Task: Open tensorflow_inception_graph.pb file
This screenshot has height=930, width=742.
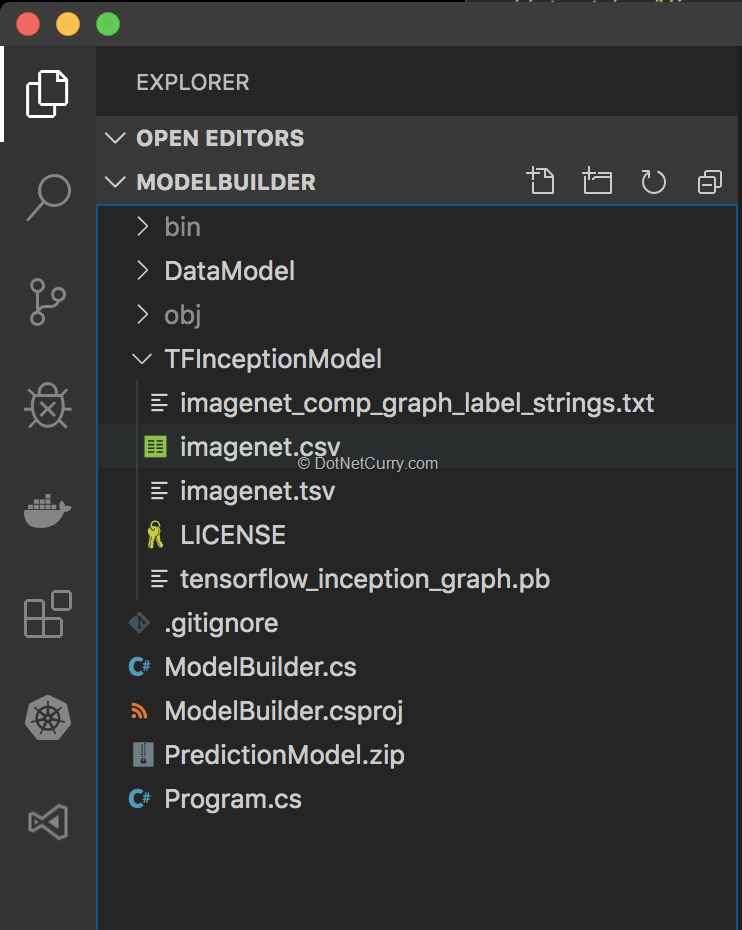Action: pyautogui.click(x=364, y=579)
